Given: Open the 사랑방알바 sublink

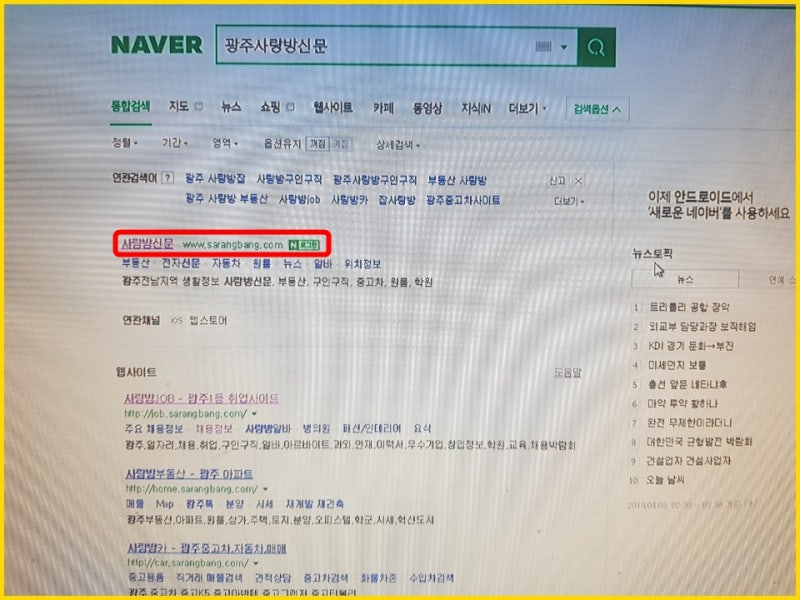Looking at the screenshot, I should point(268,429).
